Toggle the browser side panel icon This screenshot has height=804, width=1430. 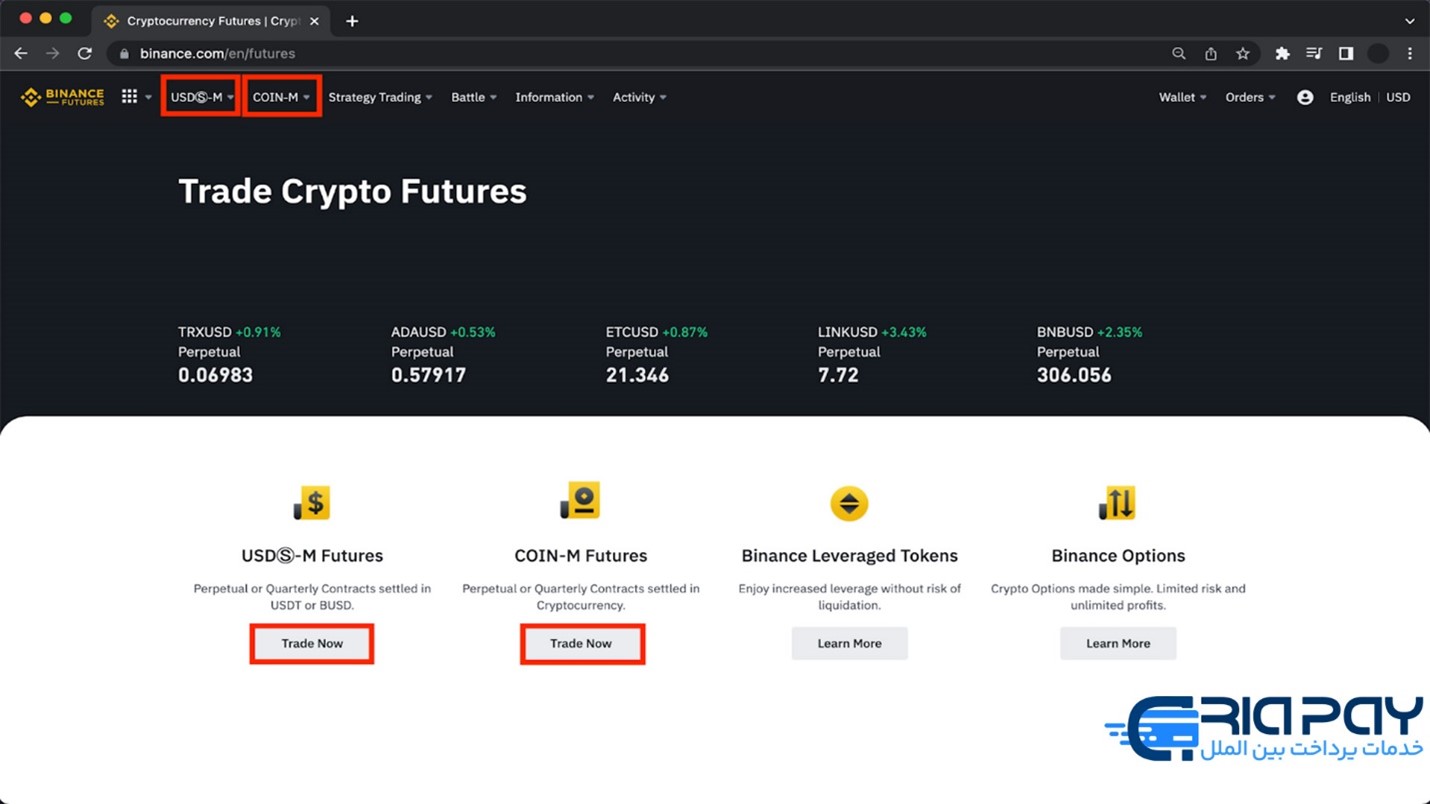coord(1346,54)
